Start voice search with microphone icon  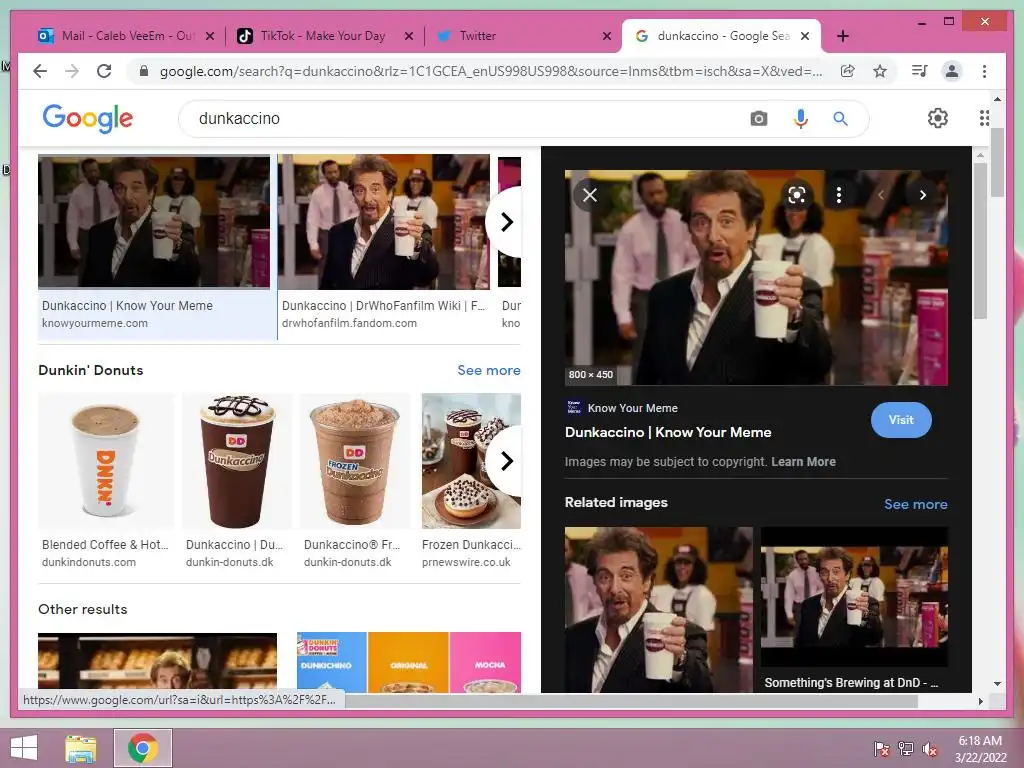(x=801, y=119)
